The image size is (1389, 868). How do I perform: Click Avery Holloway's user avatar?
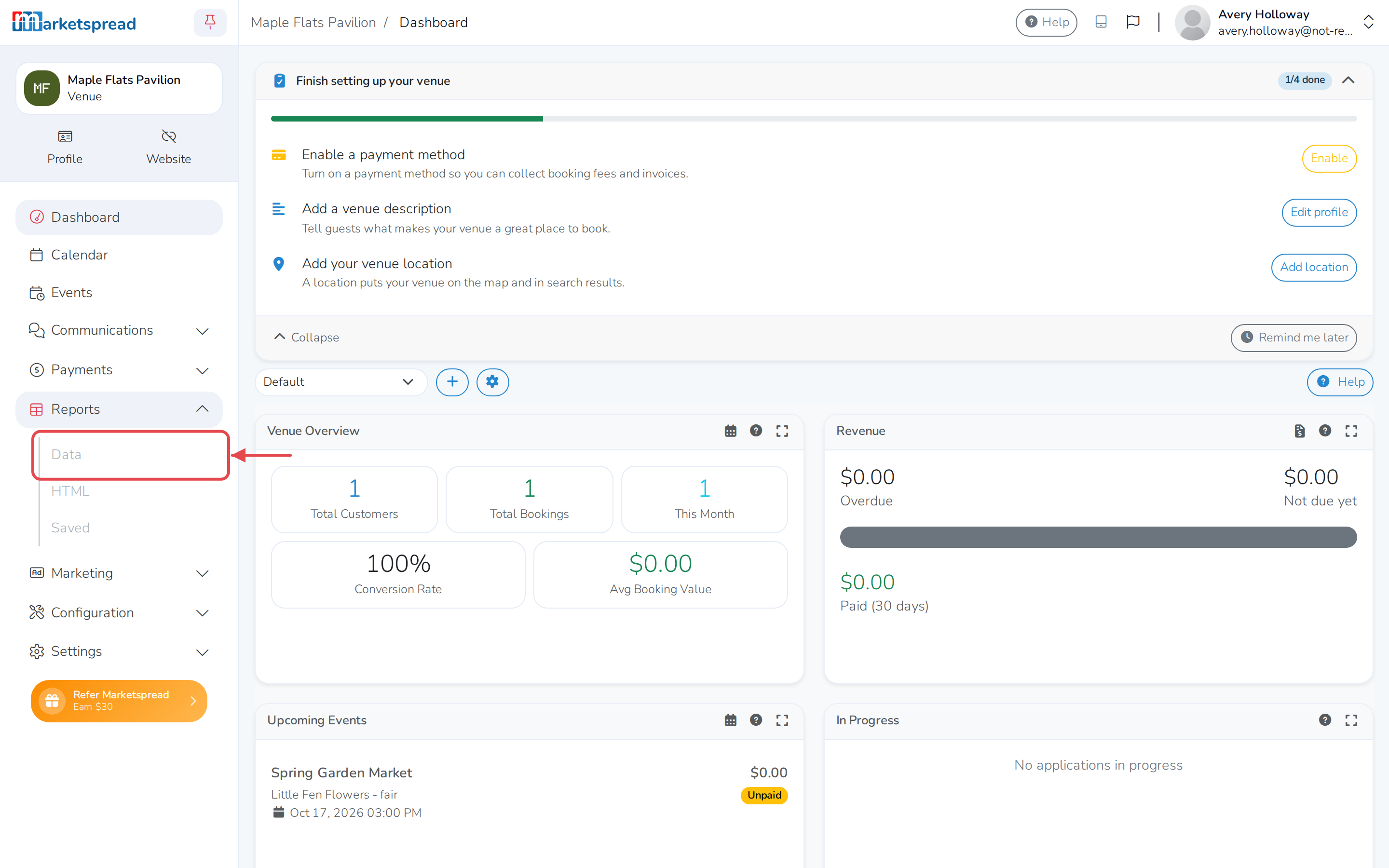click(x=1192, y=22)
